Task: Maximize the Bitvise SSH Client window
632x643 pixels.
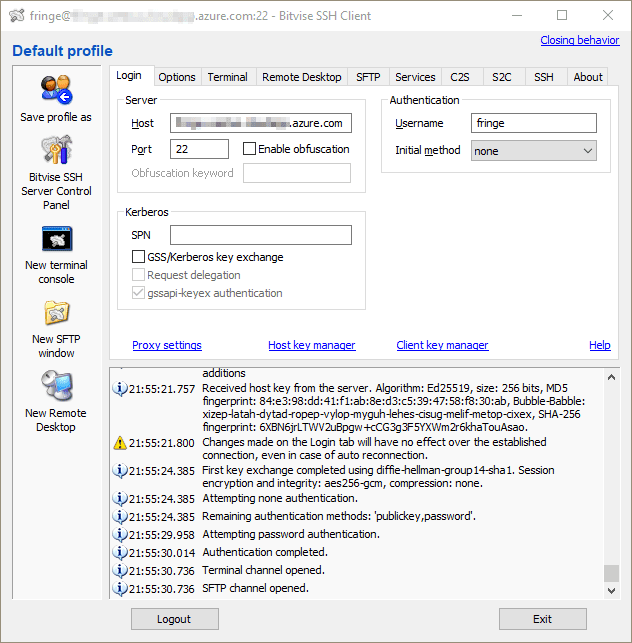Action: pos(562,16)
